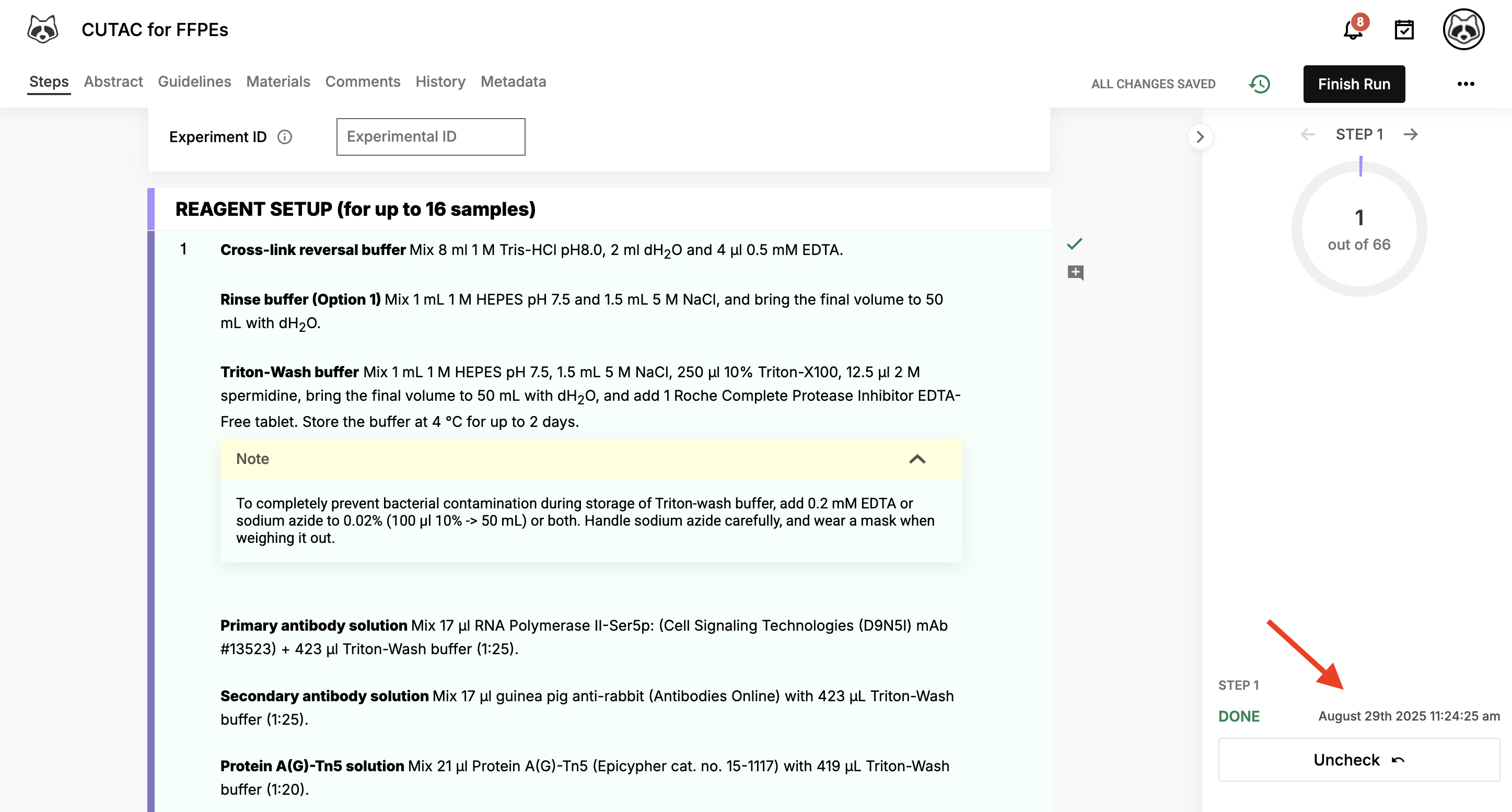Go to previous step arrow

coord(1308,134)
